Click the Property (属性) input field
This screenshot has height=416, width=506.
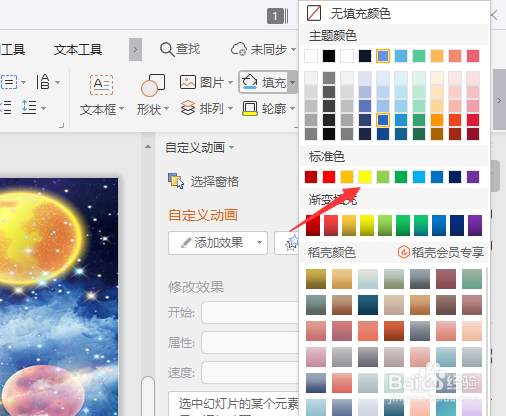[x=250, y=342]
